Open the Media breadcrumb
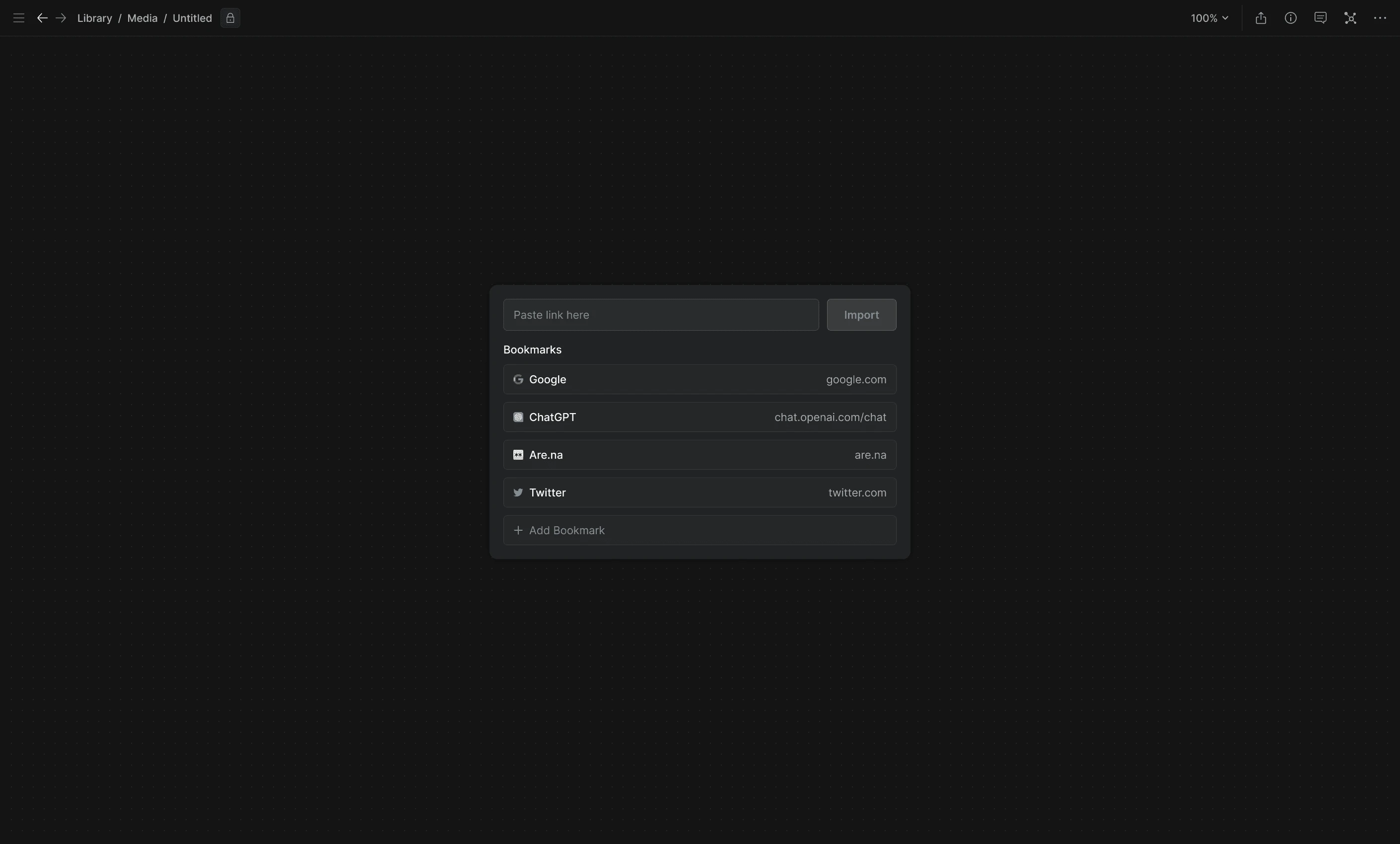The image size is (1400, 844). [142, 18]
